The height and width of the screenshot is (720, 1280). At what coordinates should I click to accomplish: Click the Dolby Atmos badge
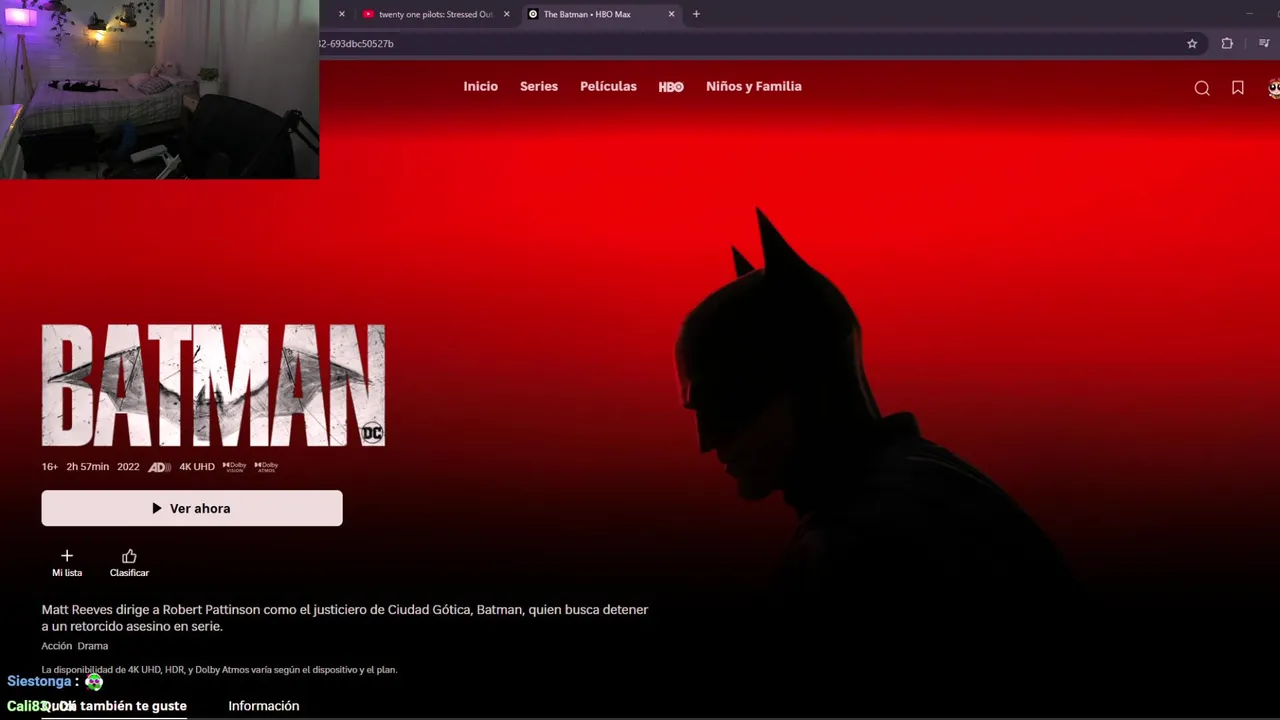[x=266, y=467]
